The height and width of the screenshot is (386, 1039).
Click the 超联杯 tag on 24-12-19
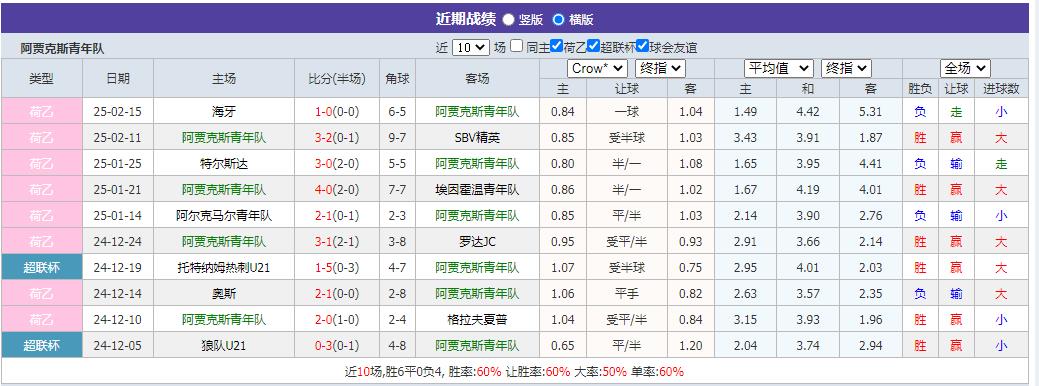pyautogui.click(x=42, y=267)
